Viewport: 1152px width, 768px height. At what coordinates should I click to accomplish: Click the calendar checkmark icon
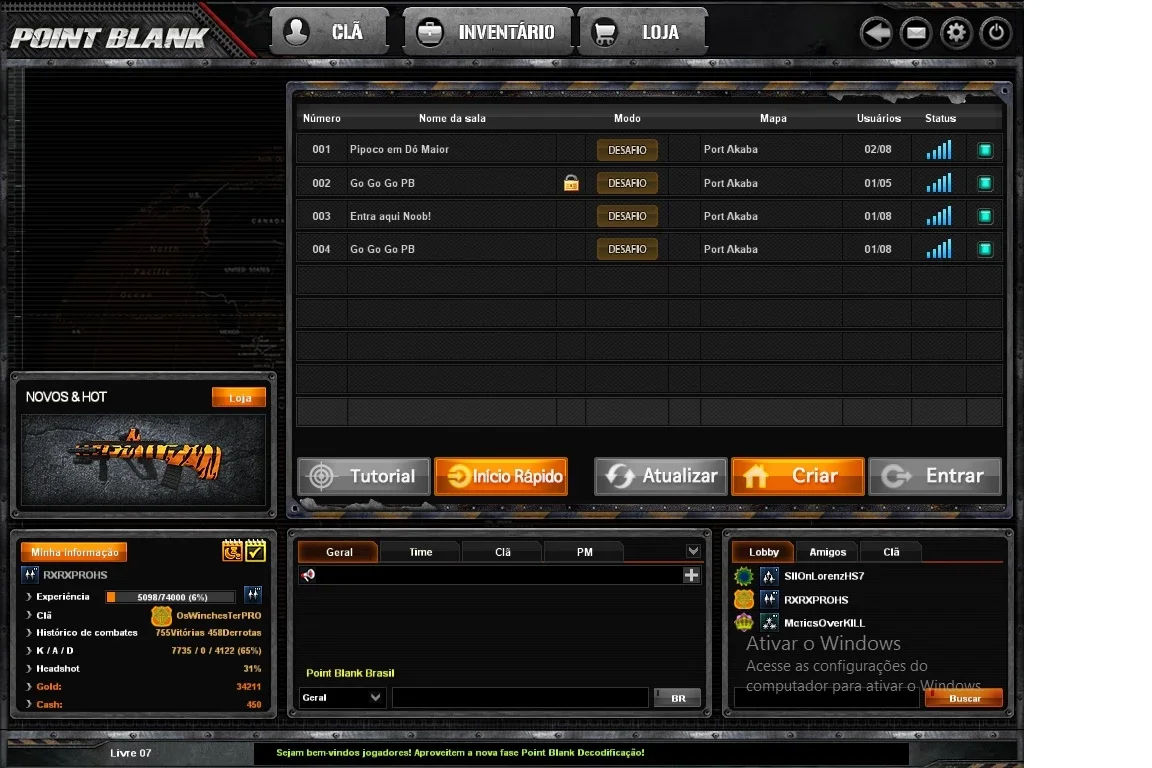pos(255,550)
